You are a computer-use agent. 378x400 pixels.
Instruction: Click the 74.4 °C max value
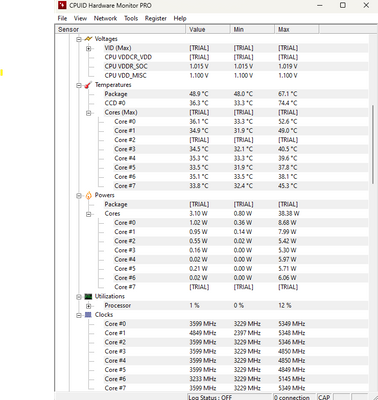(287, 103)
